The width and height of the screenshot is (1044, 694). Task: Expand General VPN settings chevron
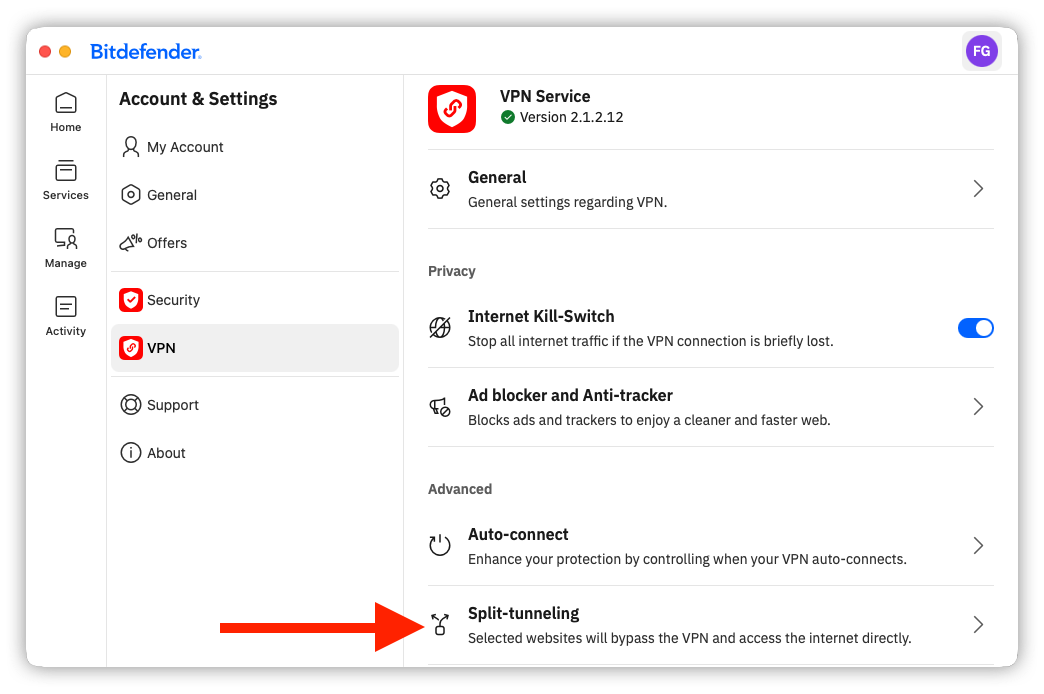coord(978,189)
